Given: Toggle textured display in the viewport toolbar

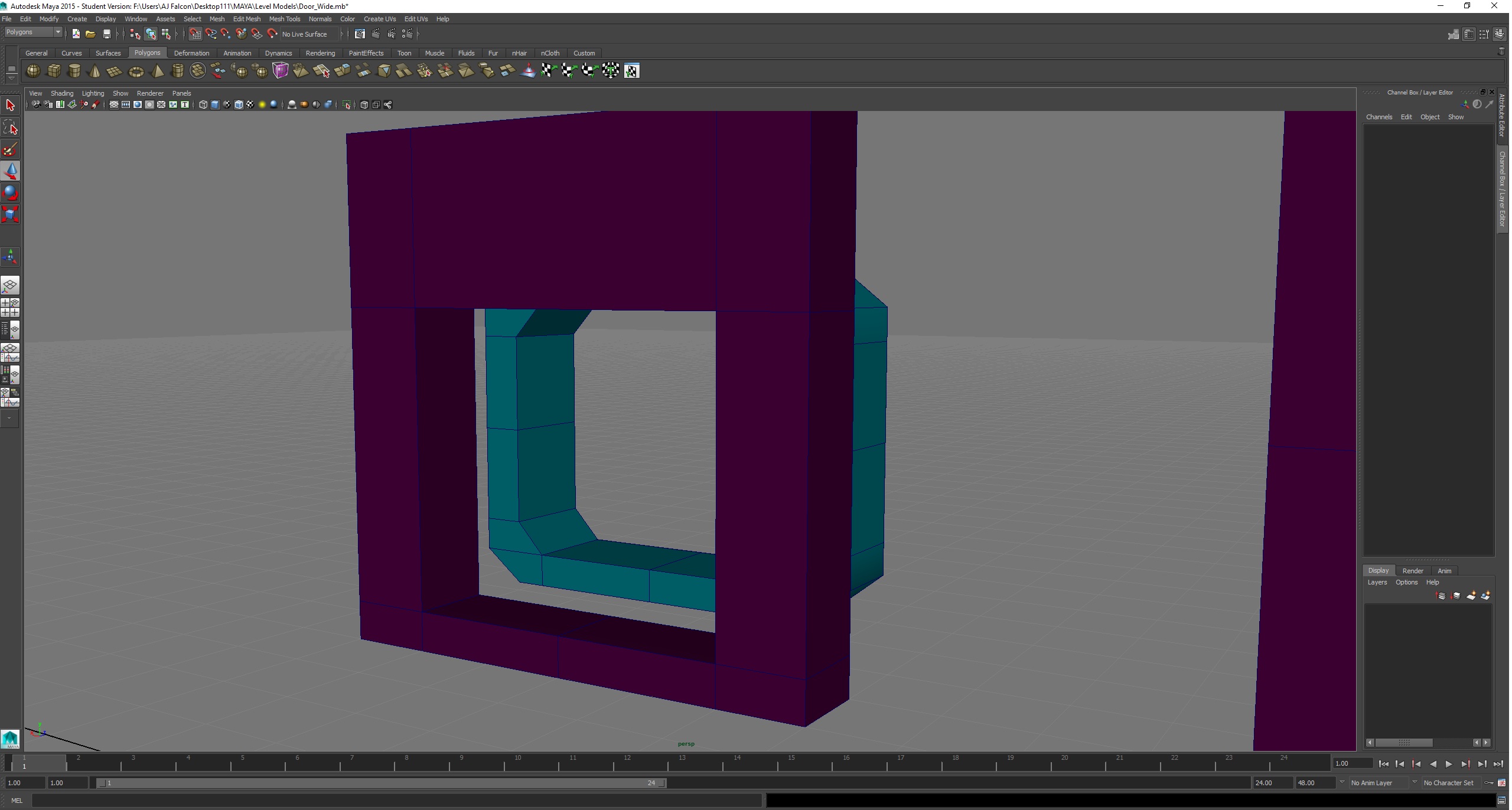Looking at the screenshot, I should click(x=250, y=104).
